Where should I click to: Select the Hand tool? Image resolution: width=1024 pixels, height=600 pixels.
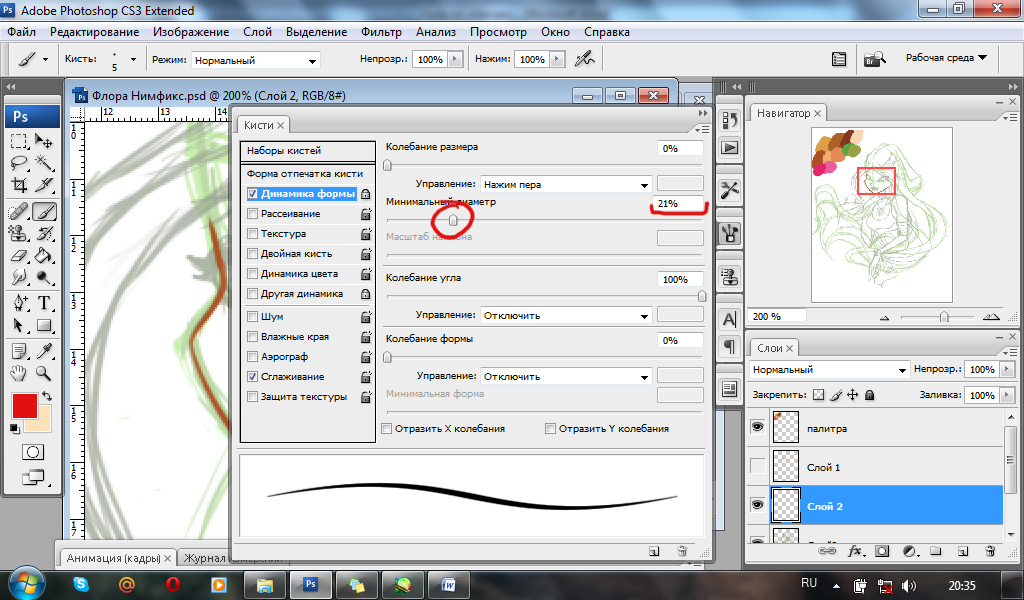point(19,373)
